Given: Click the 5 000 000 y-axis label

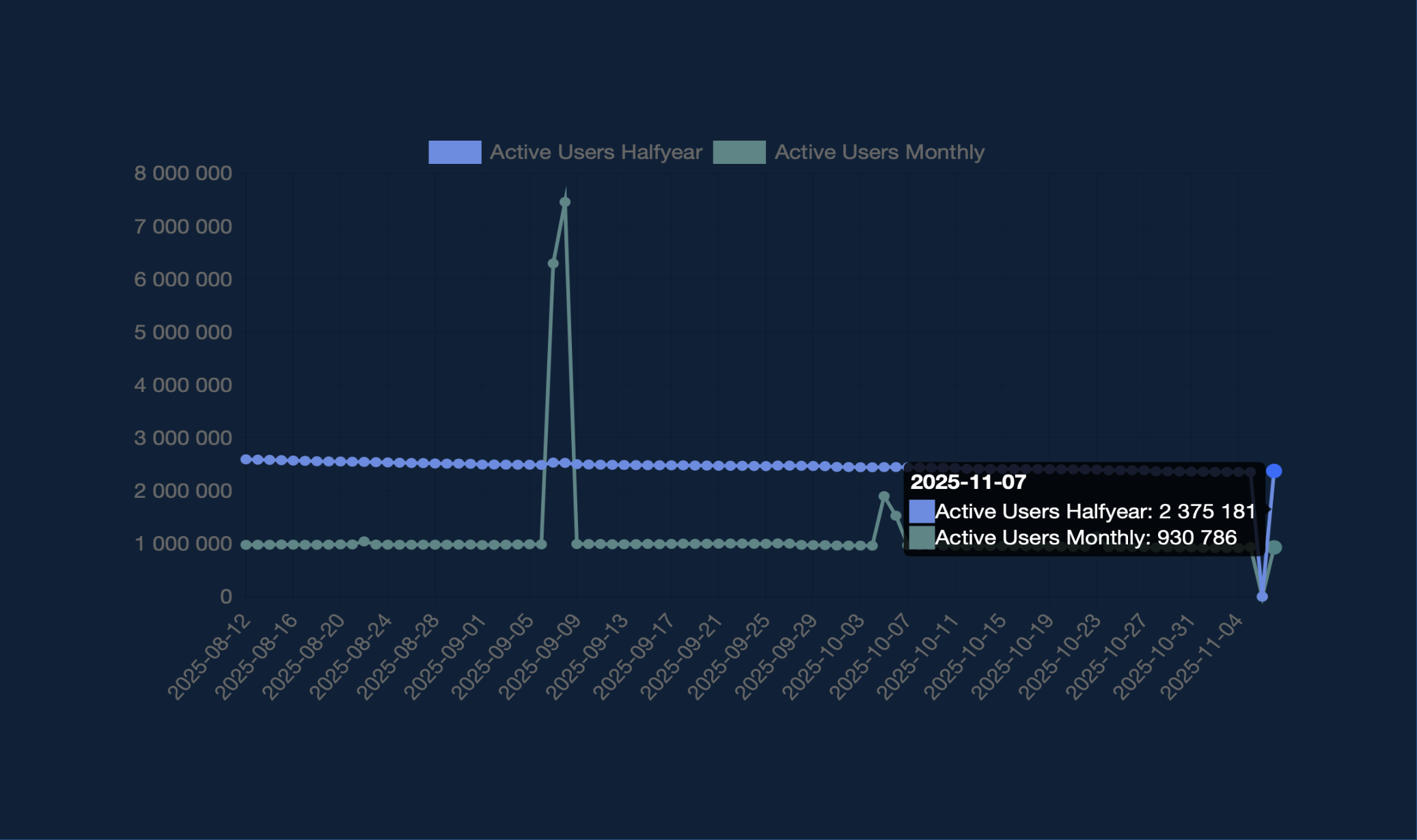Looking at the screenshot, I should click(183, 333).
